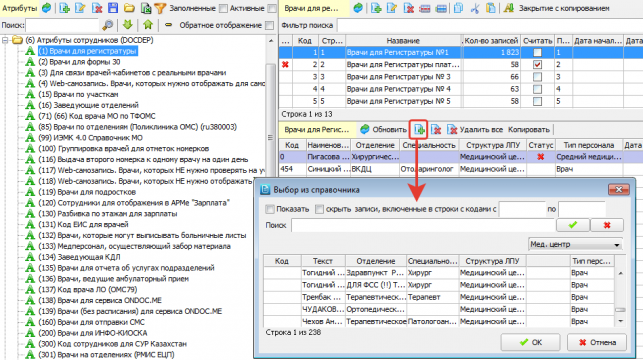Check Считать for Врачи для Регистратуры №1
Image resolution: width=643 pixels, height=360 pixels.
(537, 52)
